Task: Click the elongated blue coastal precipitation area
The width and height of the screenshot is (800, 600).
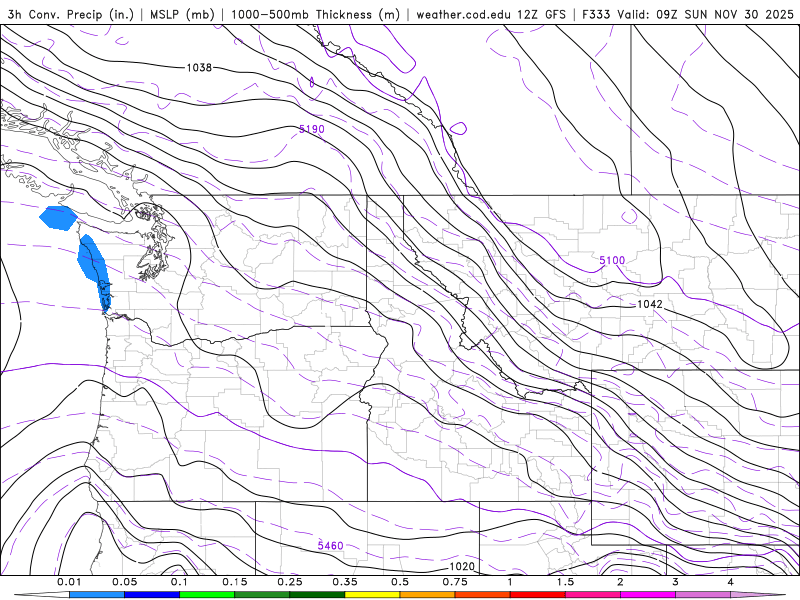Action: click(x=93, y=271)
